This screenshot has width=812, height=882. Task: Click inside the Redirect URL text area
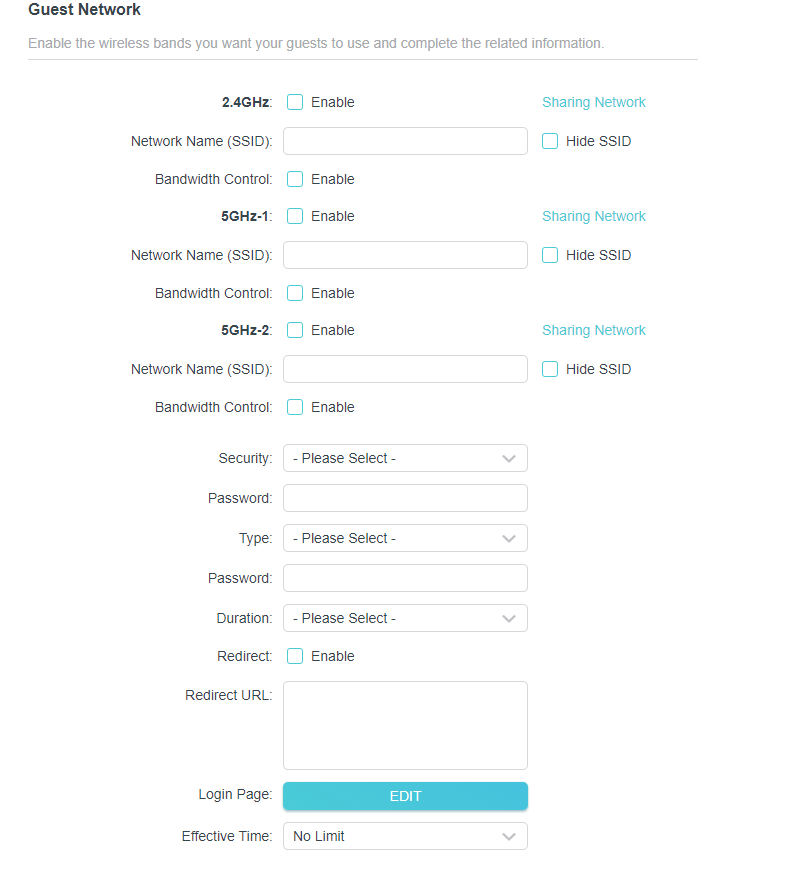405,725
